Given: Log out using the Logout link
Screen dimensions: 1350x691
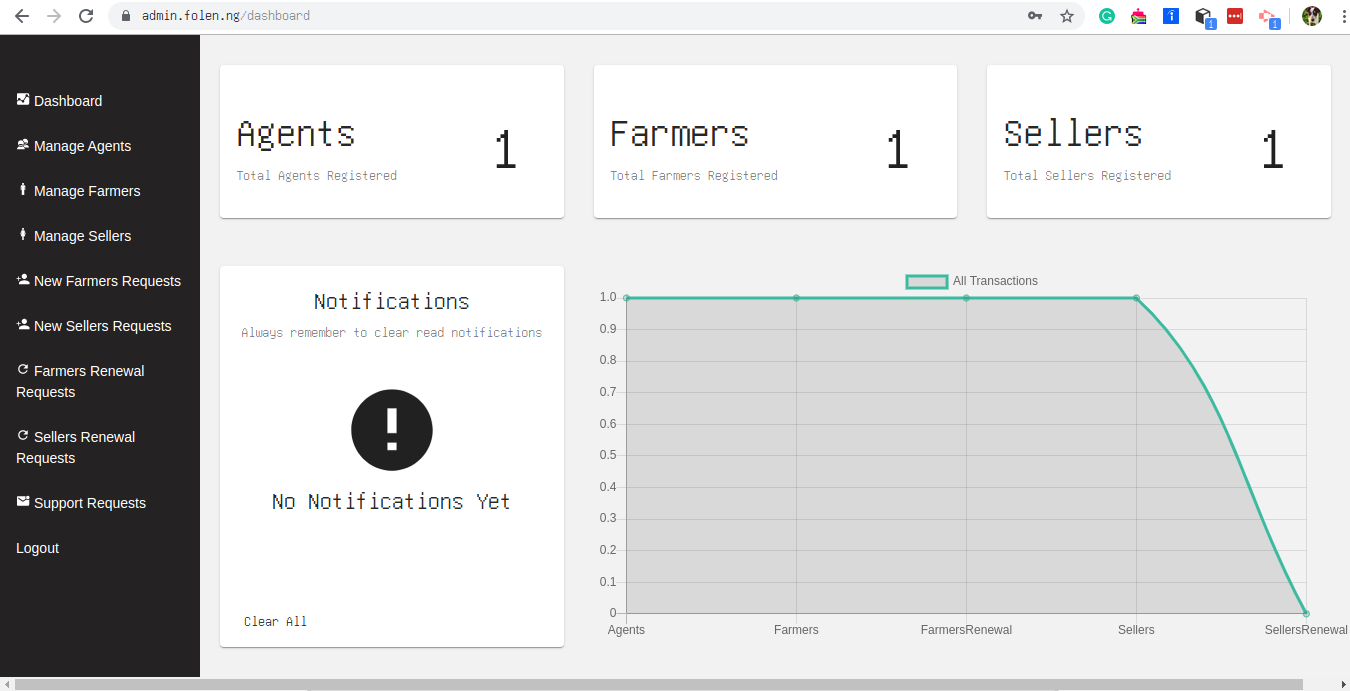Looking at the screenshot, I should click(x=38, y=548).
